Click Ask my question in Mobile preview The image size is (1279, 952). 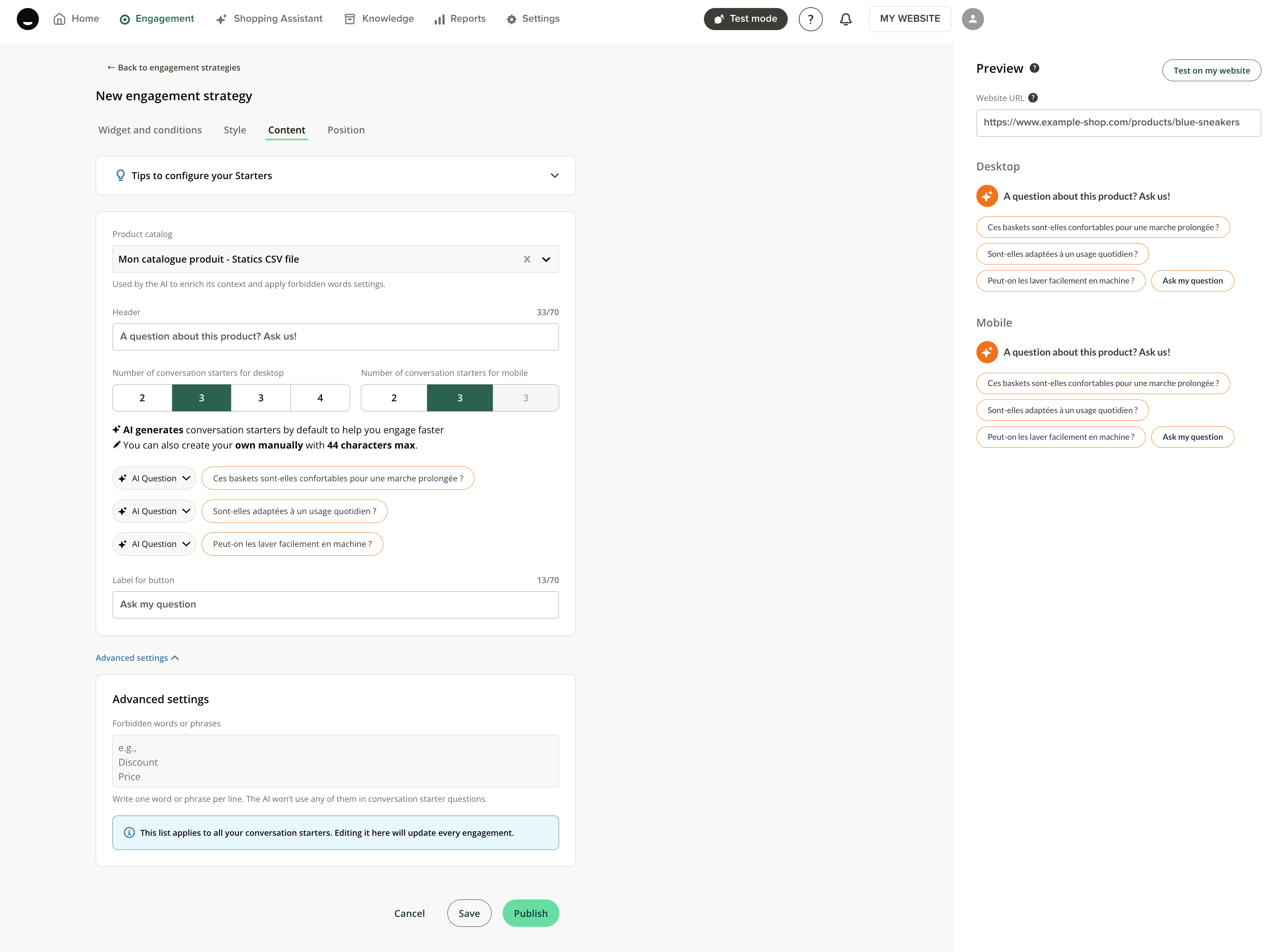[1192, 437]
